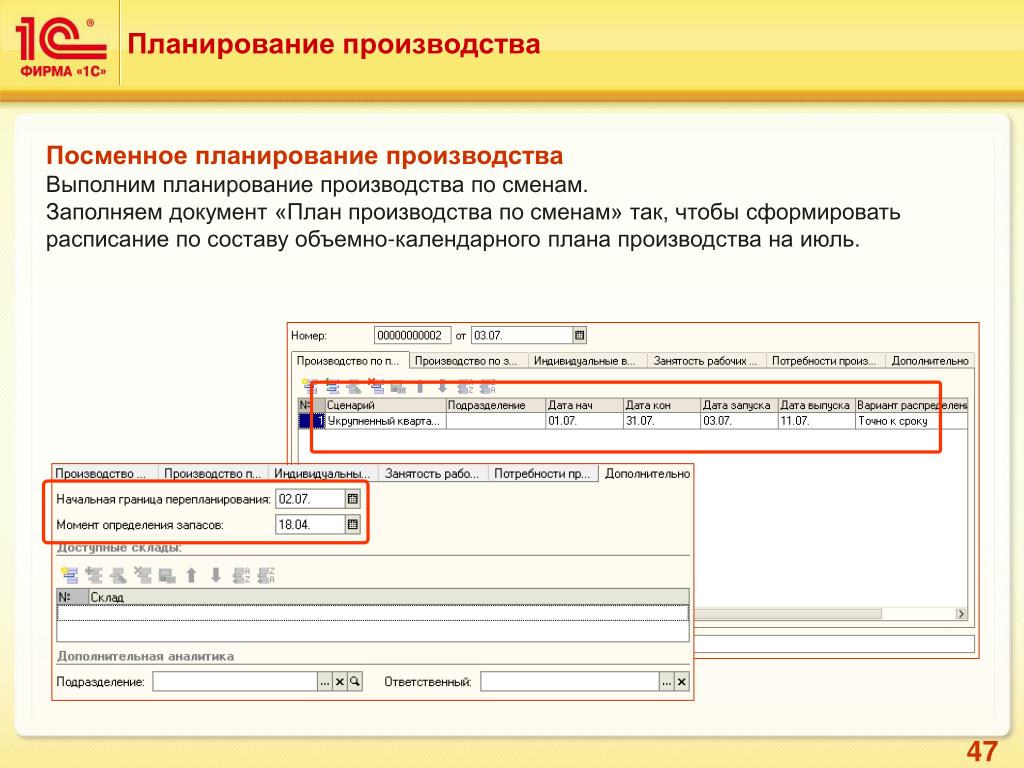Copy row icon in the Доступные склады toolbar
1024x768 pixels.
pos(94,575)
